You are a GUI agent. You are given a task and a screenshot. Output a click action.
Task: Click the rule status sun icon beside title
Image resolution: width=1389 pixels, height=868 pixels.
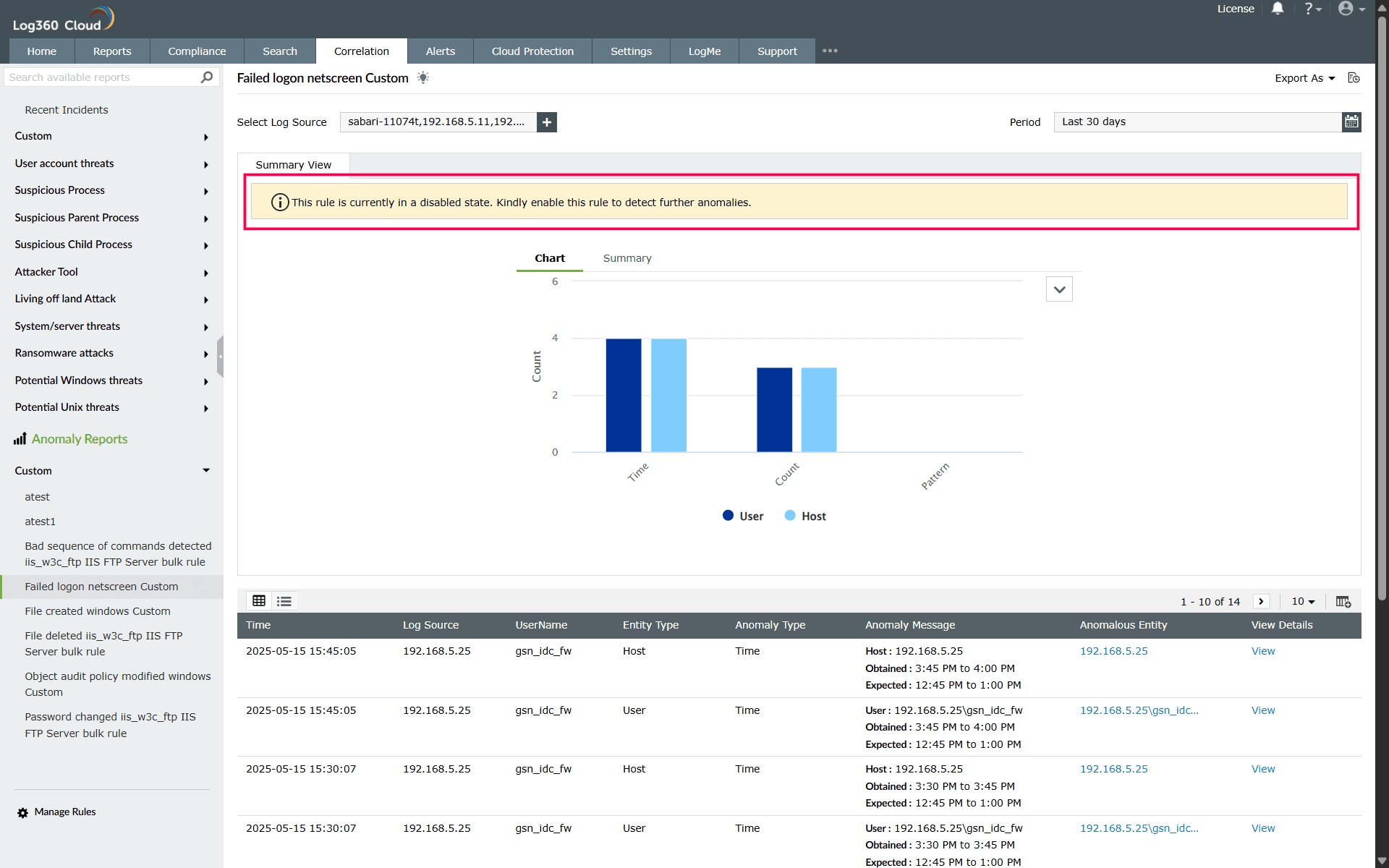423,78
